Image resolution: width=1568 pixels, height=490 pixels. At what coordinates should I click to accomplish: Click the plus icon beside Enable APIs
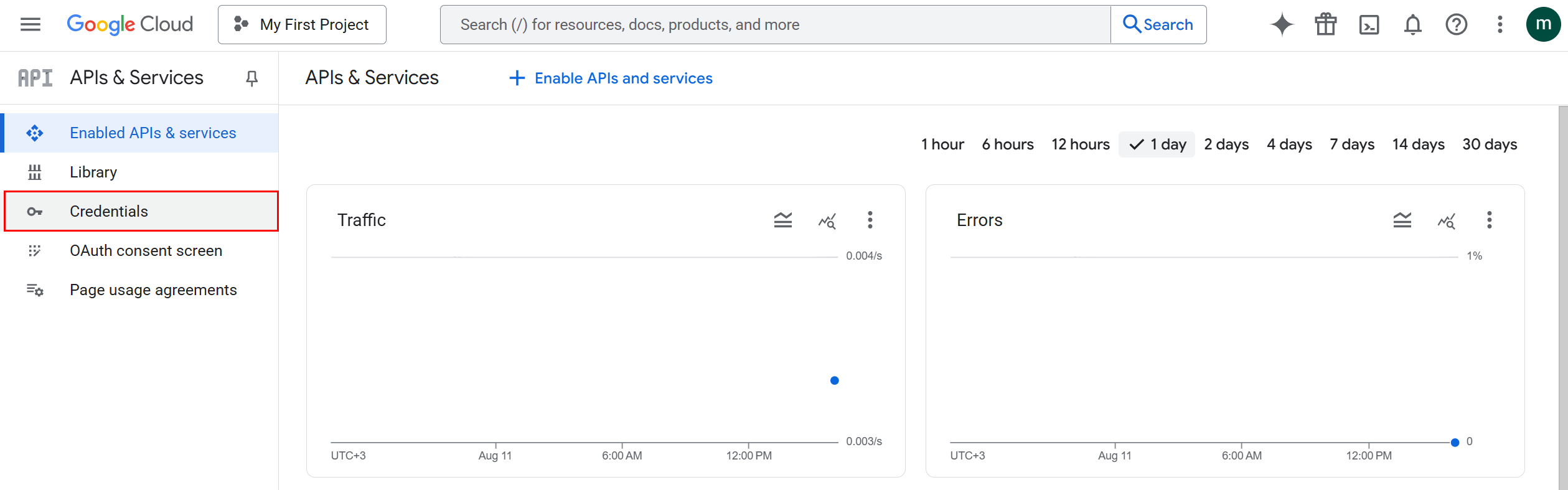click(517, 78)
